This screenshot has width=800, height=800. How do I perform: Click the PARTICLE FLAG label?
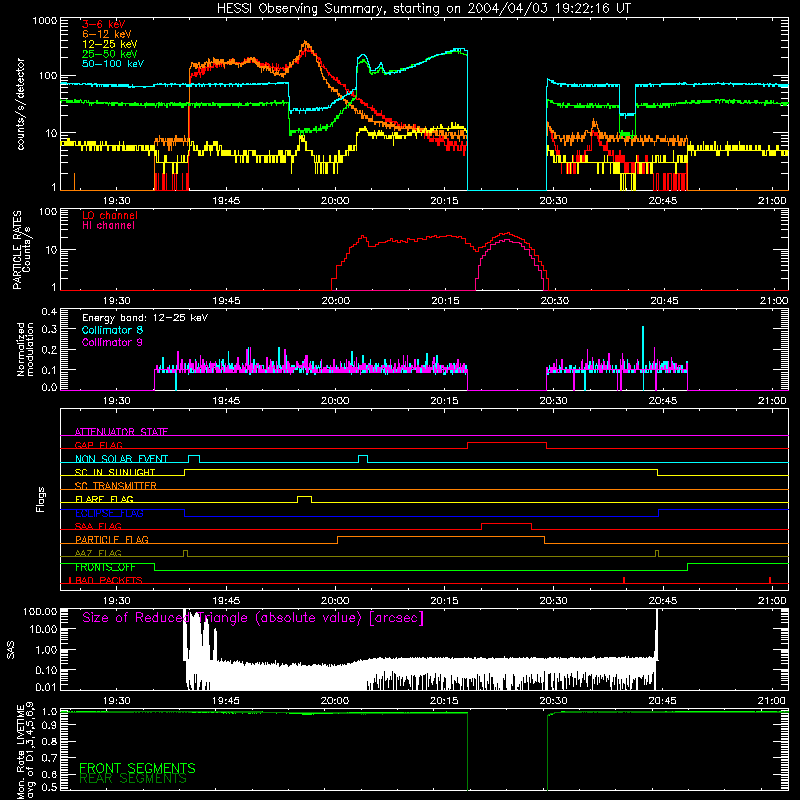coord(112,539)
